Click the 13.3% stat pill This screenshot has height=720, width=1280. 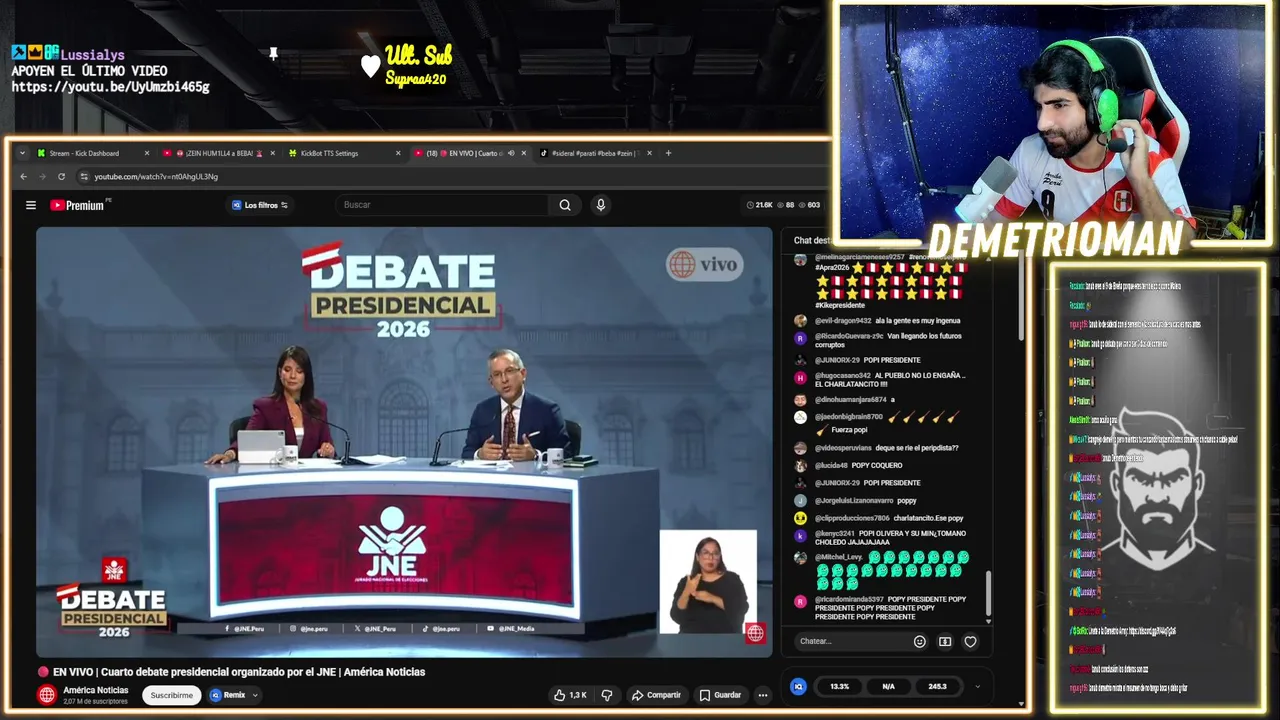click(840, 686)
